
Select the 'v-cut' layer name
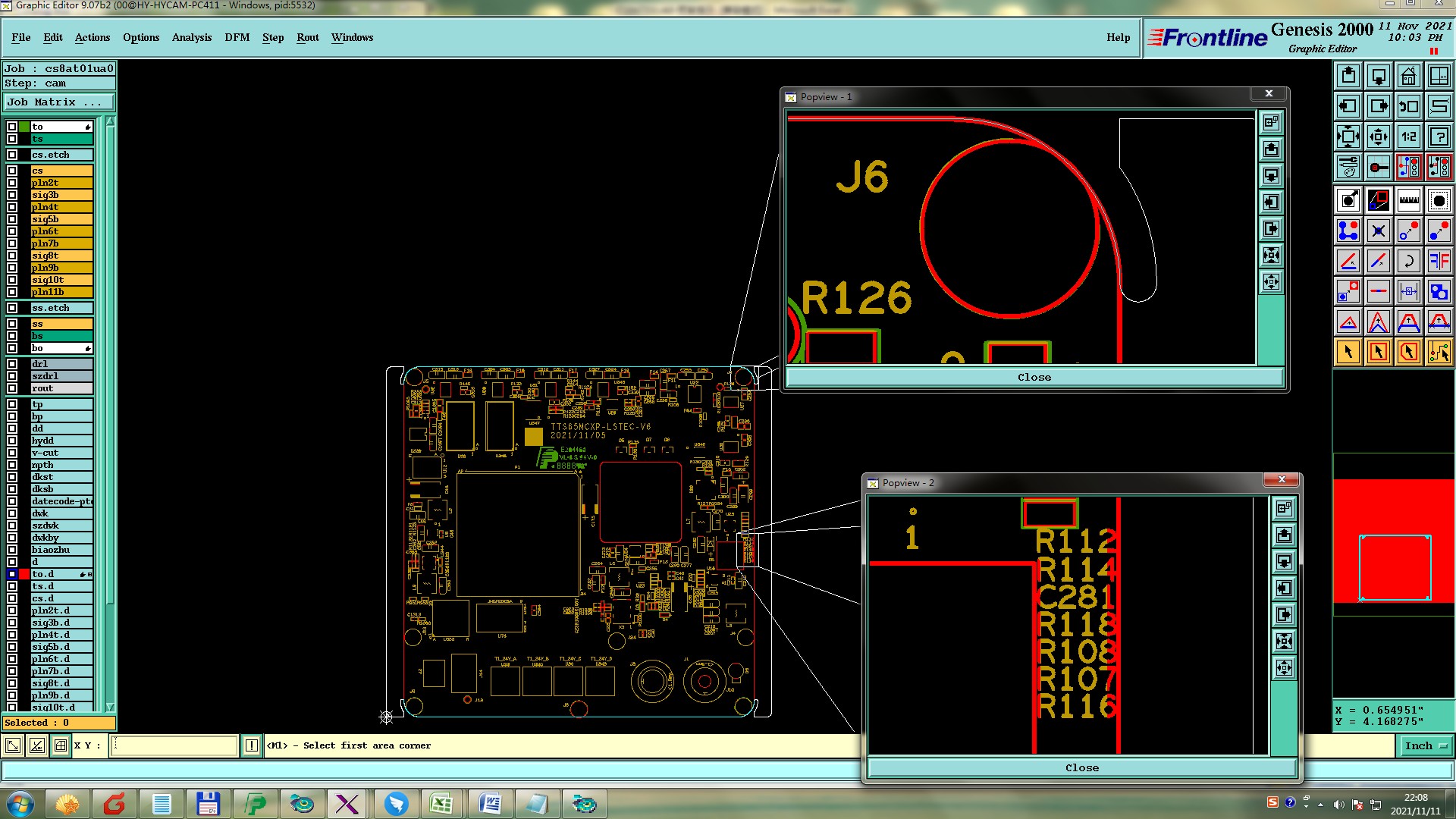tap(61, 453)
